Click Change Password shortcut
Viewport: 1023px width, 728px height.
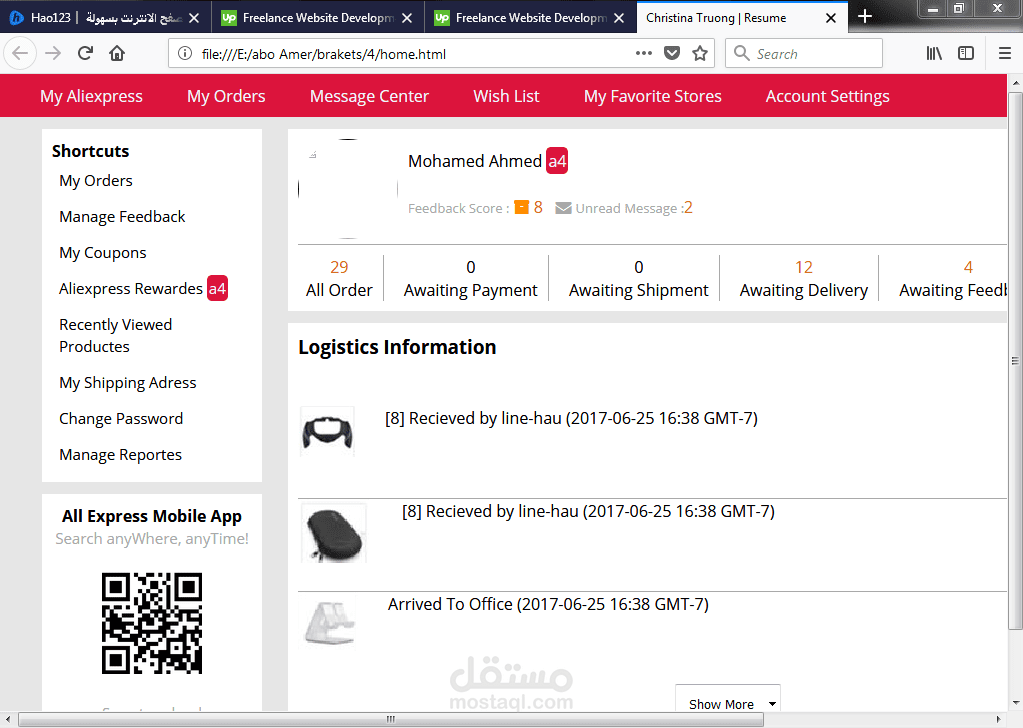(121, 419)
